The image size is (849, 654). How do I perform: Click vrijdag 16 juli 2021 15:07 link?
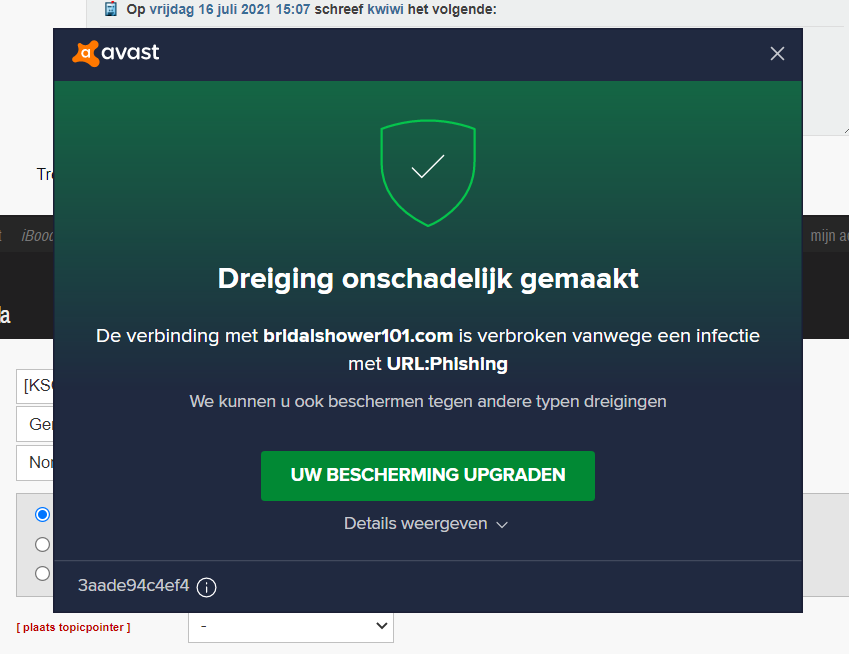230,9
